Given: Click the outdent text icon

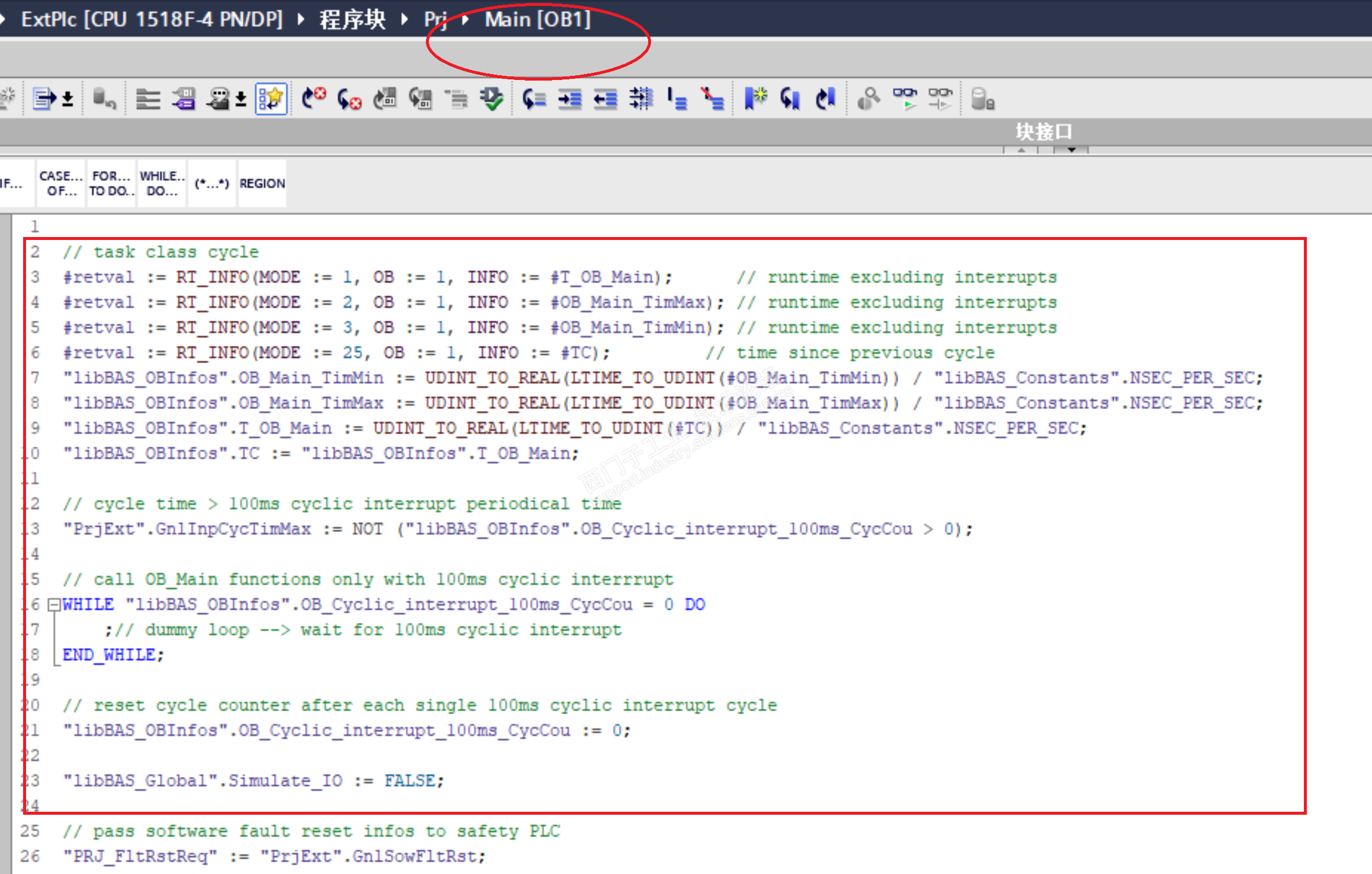Looking at the screenshot, I should click(605, 98).
